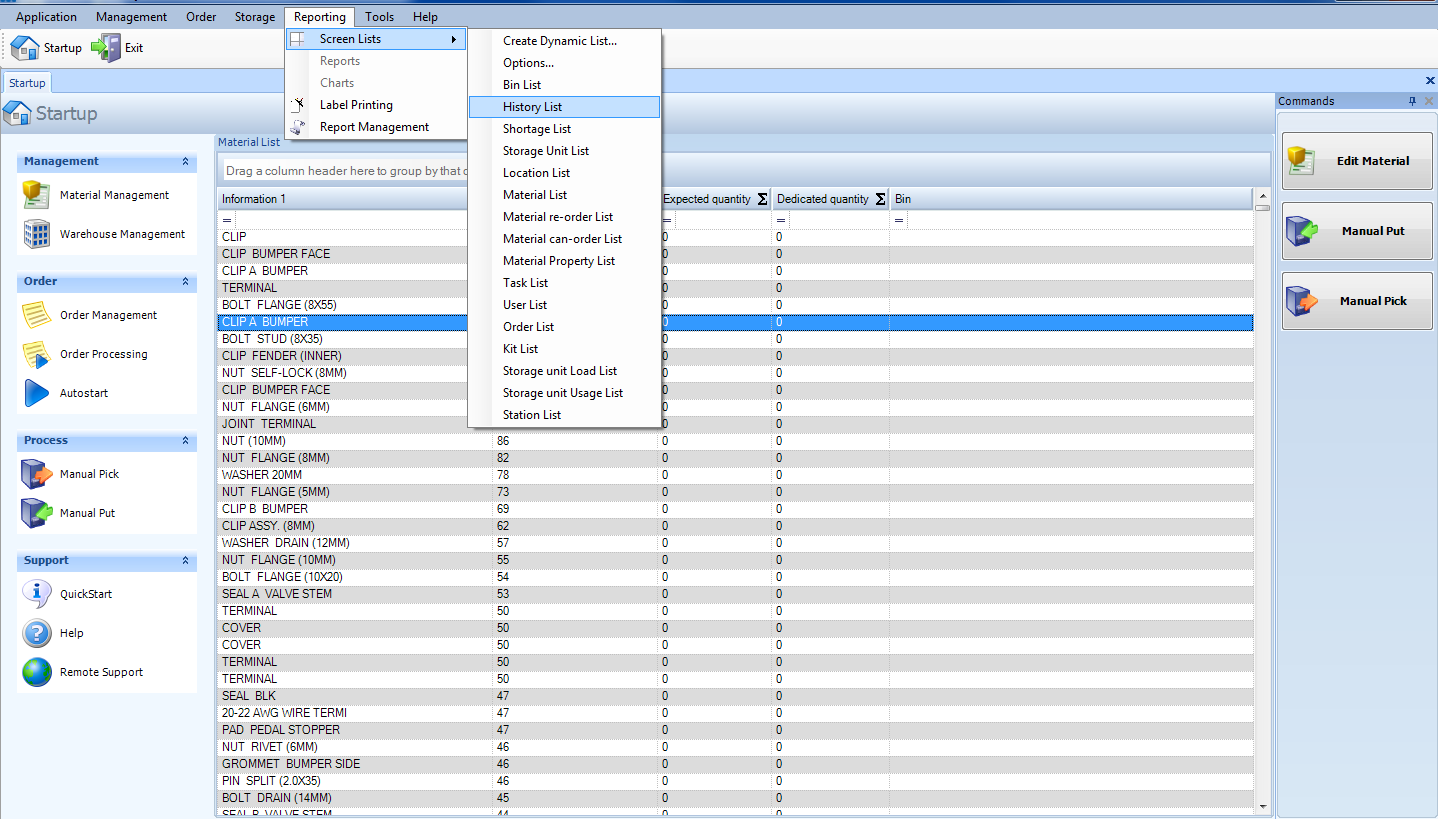Select the PIN SPLIT (2.0X35) row
Viewport: 1438px width, 819px height.
tap(735, 781)
